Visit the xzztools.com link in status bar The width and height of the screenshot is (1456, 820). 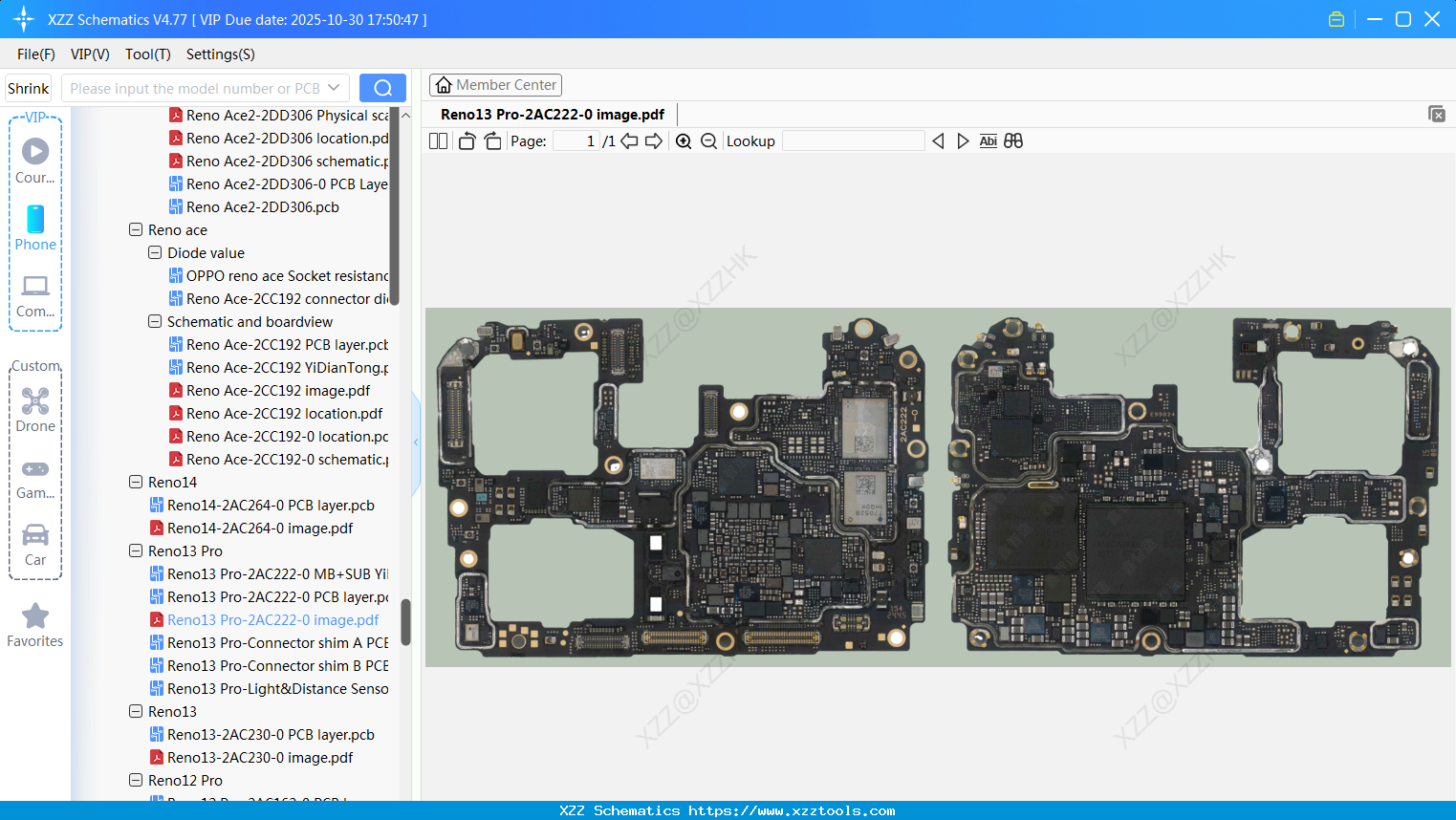[x=792, y=810]
